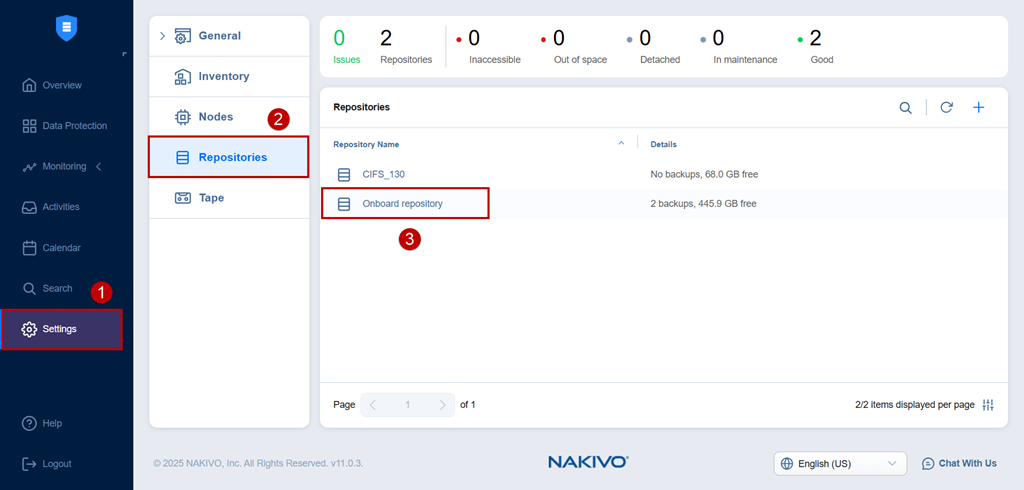Viewport: 1024px width, 490px height.
Task: Open the CIFS_130 repository
Action: point(384,174)
